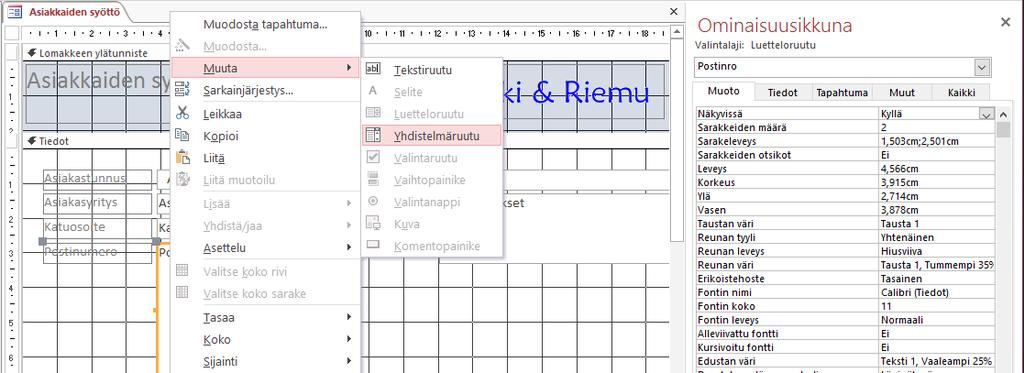Click the Kursivoitu fontti value Ei

pos(936,348)
